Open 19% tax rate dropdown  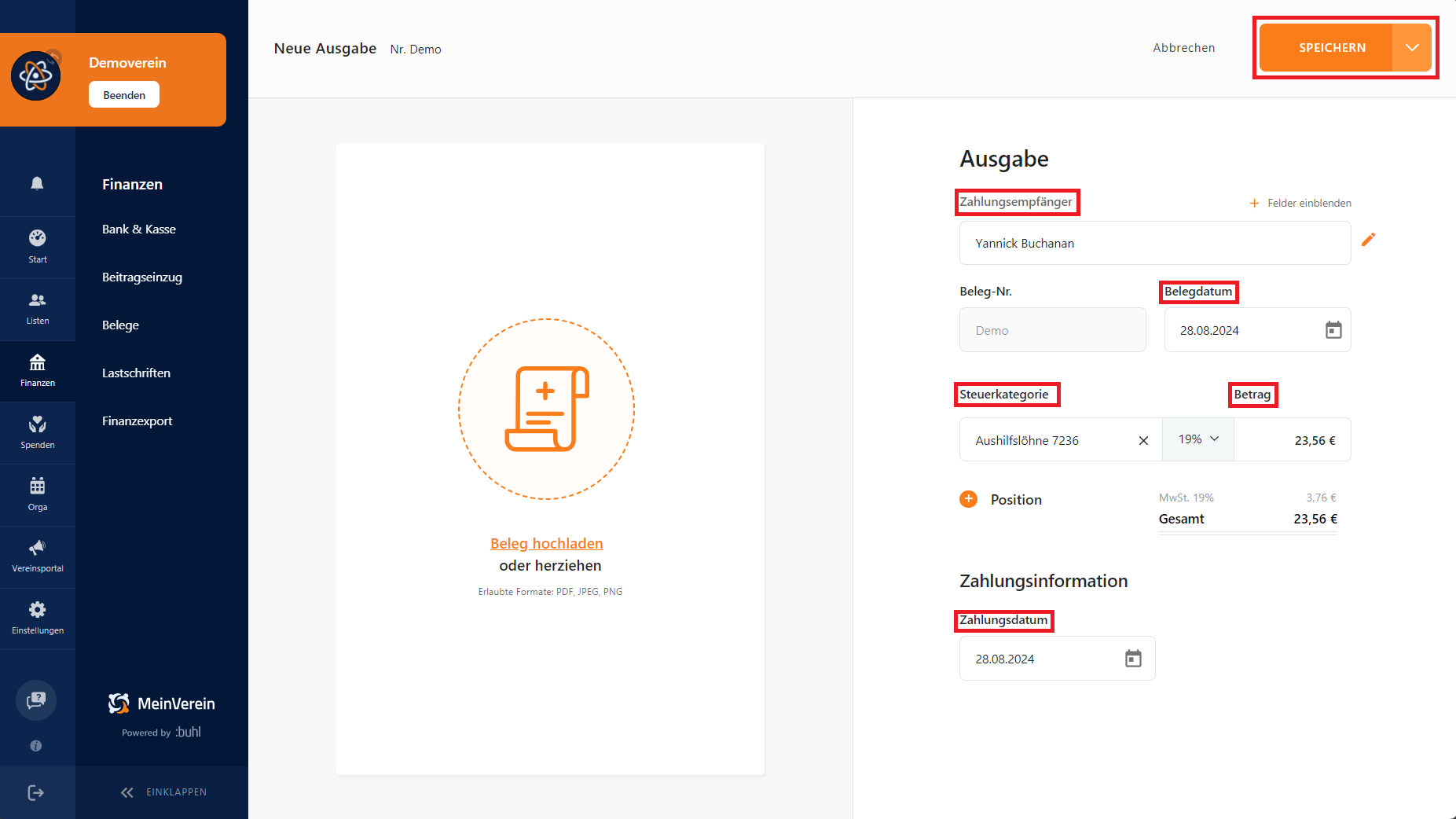1198,439
